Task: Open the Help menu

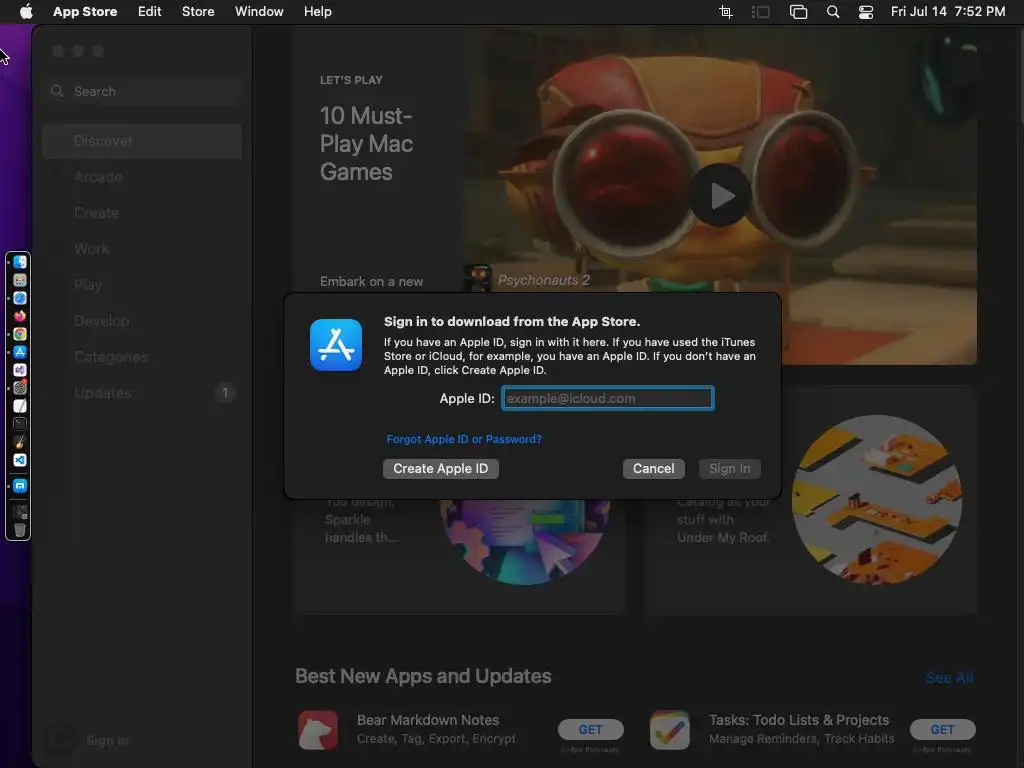Action: coord(317,12)
